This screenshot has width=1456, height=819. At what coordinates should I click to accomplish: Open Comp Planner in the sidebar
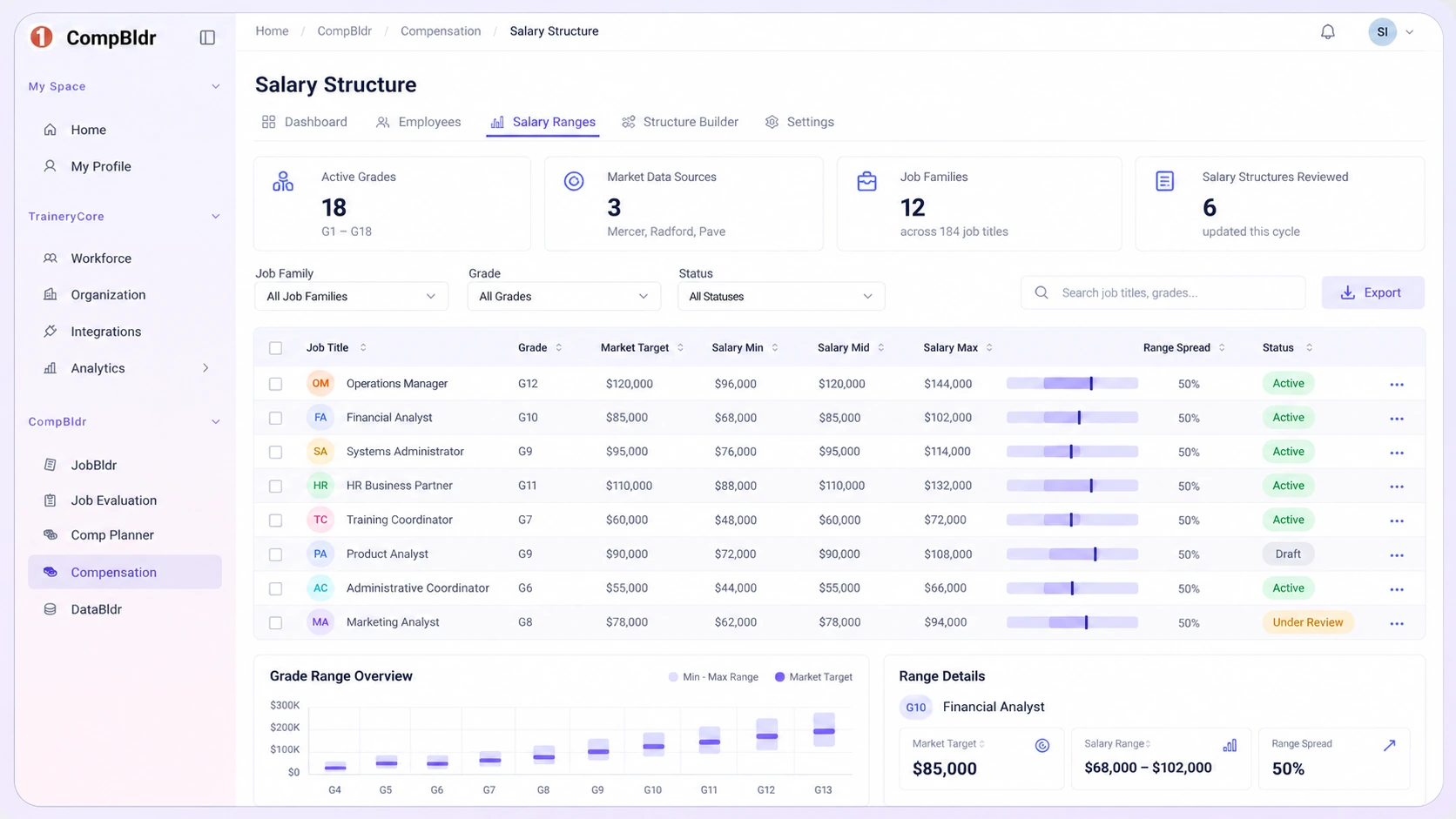click(112, 535)
